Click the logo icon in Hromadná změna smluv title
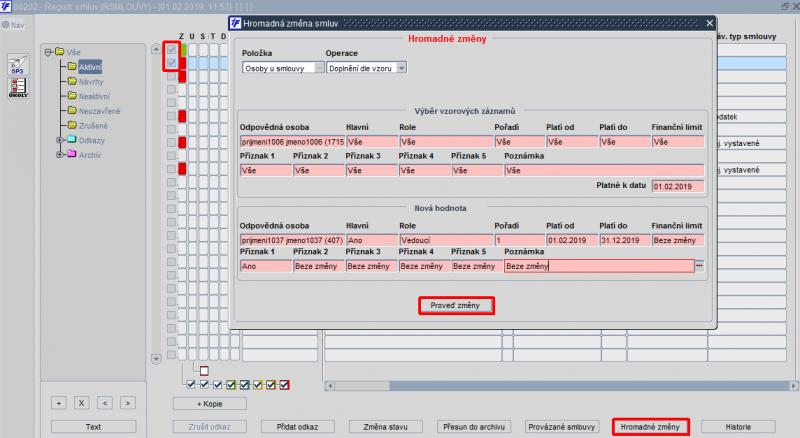The width and height of the screenshot is (800, 438). 235,23
